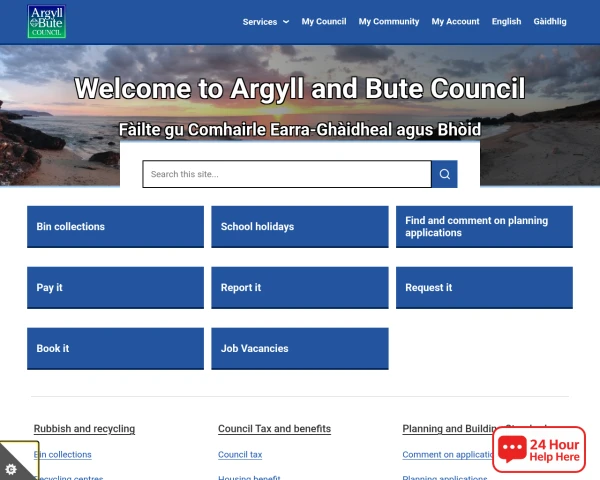Select the Book it tile
This screenshot has width=600, height=480.
point(116,348)
